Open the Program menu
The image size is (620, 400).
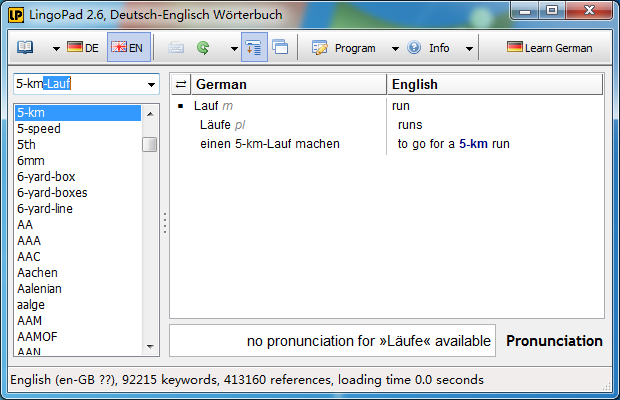355,48
